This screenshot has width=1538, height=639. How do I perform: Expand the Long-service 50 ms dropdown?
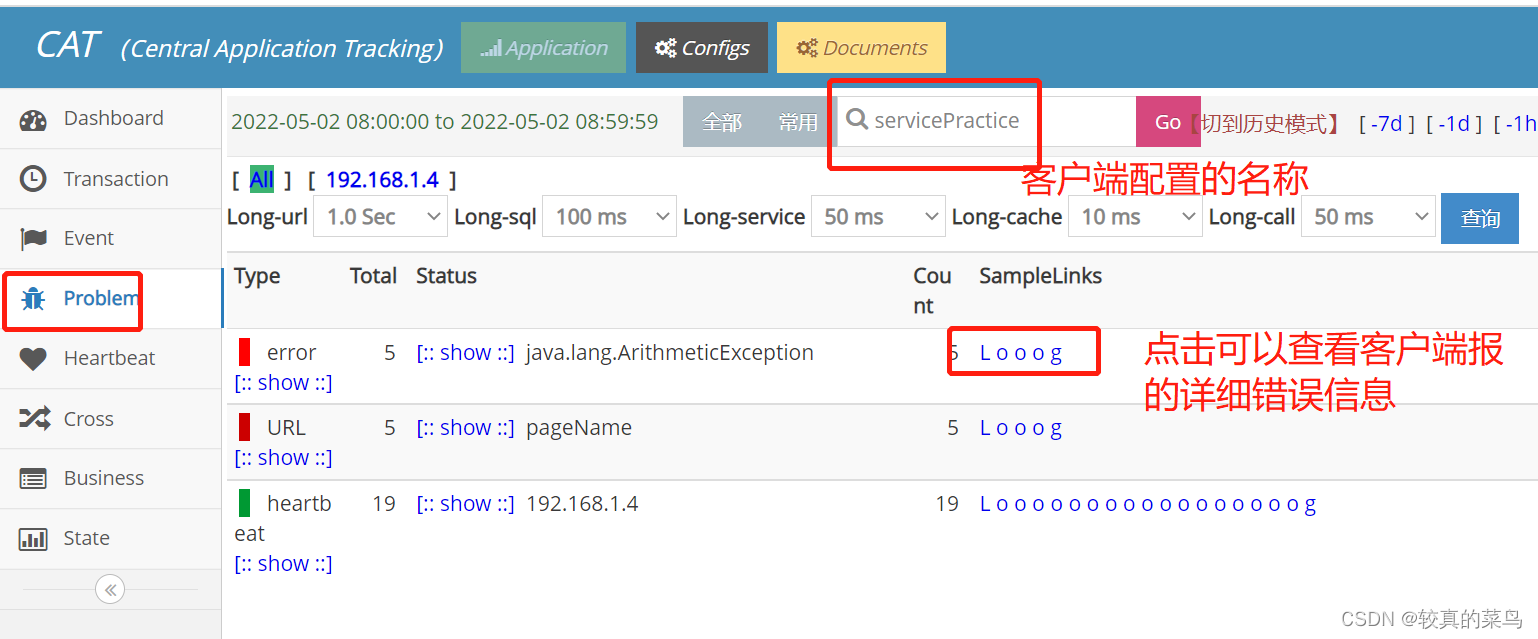click(878, 217)
